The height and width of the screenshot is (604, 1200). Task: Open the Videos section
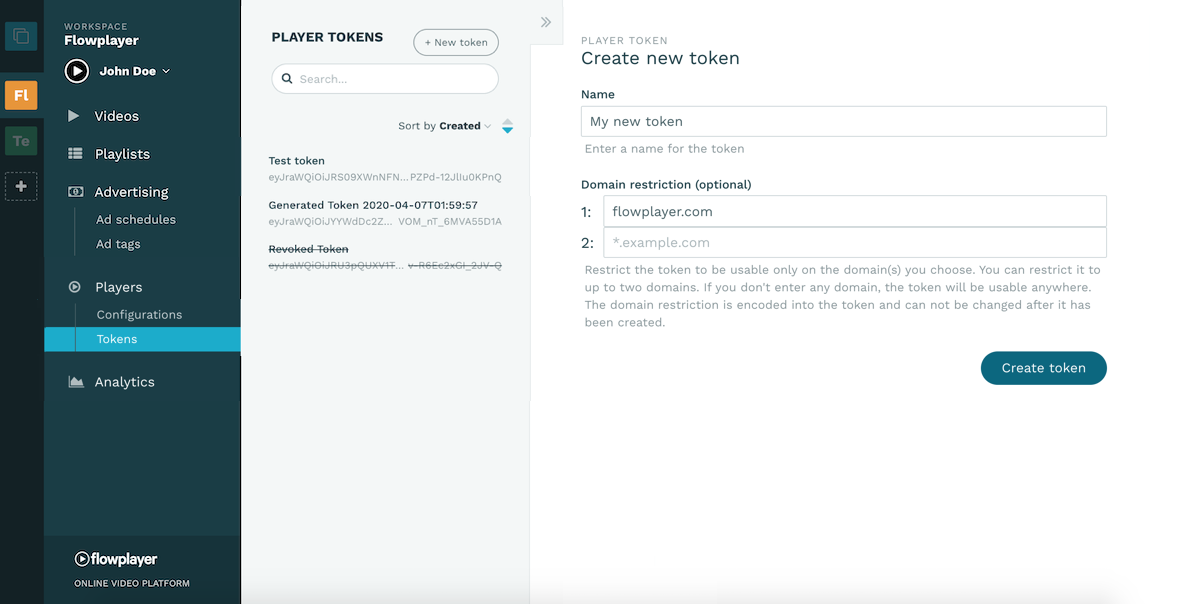pyautogui.click(x=117, y=116)
